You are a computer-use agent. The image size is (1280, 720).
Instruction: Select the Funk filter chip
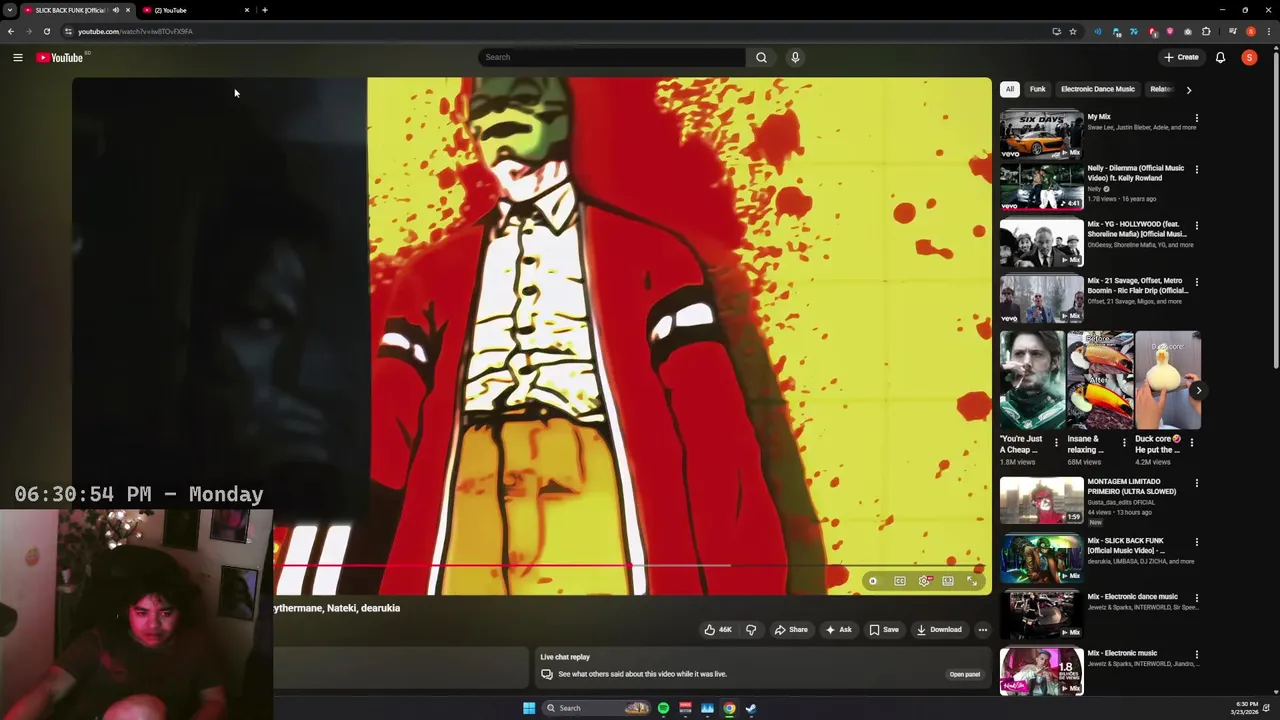[x=1038, y=89]
